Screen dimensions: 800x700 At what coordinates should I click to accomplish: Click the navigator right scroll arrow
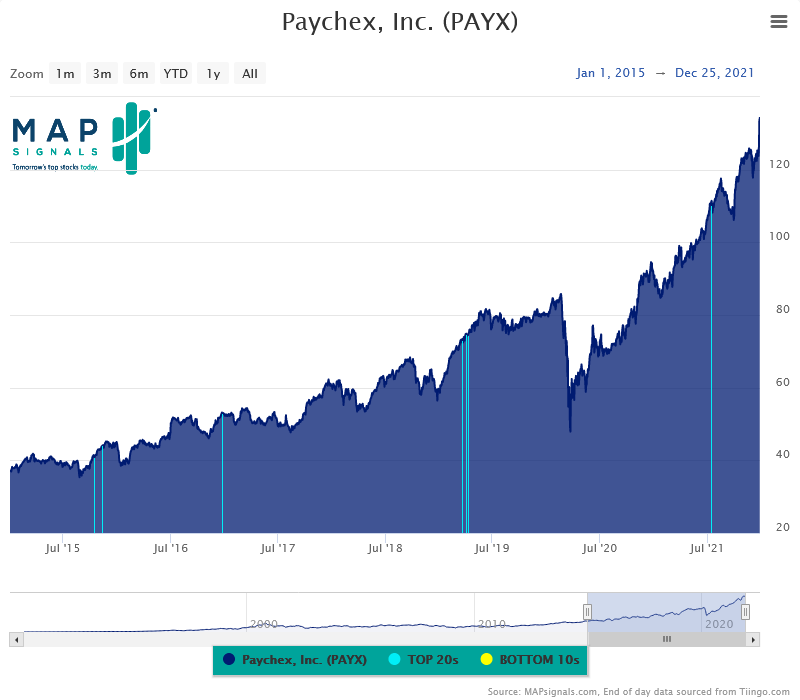[x=753, y=639]
